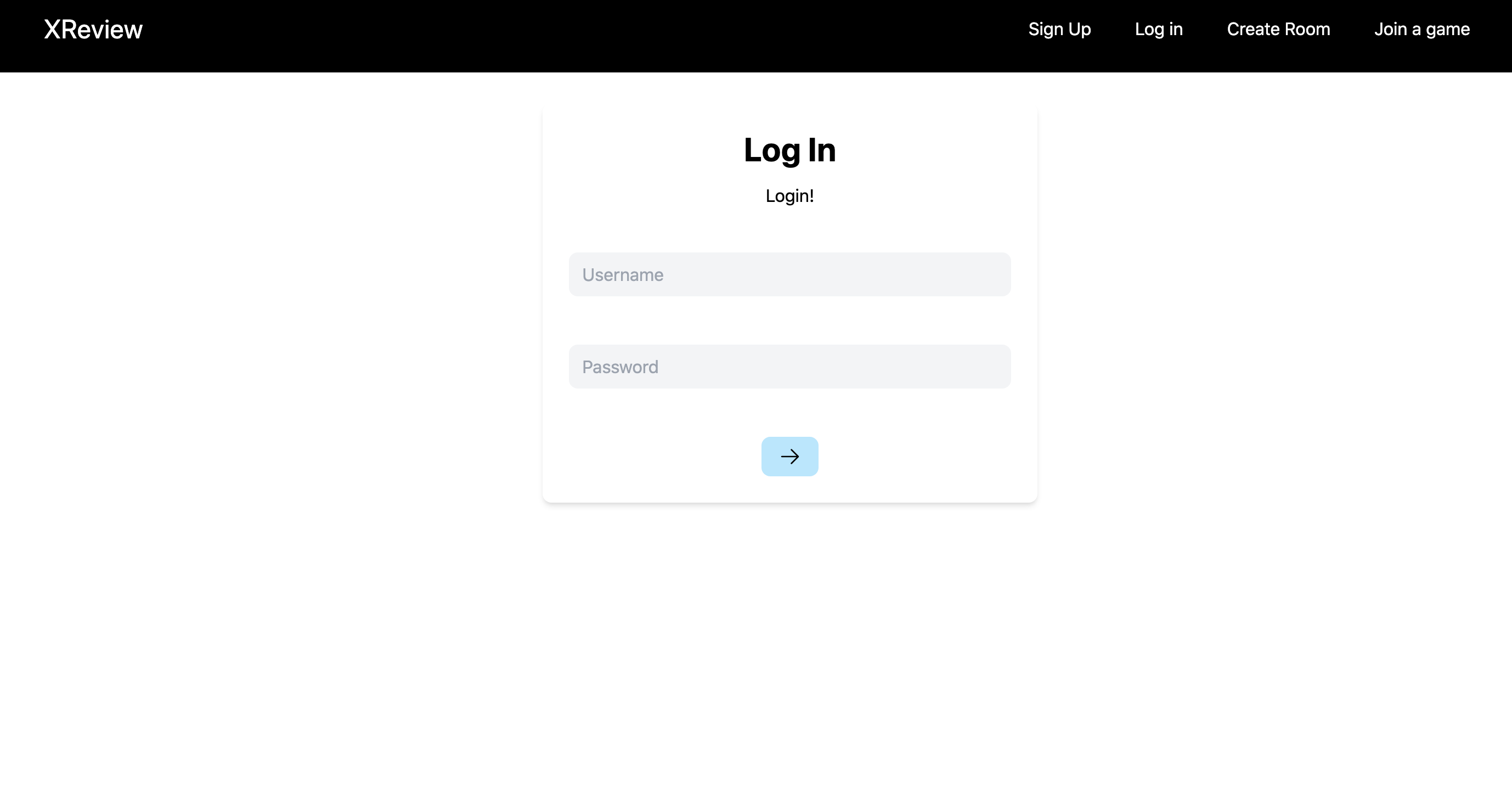
Task: Choose Sign Up from top navigation
Action: [x=1059, y=30]
